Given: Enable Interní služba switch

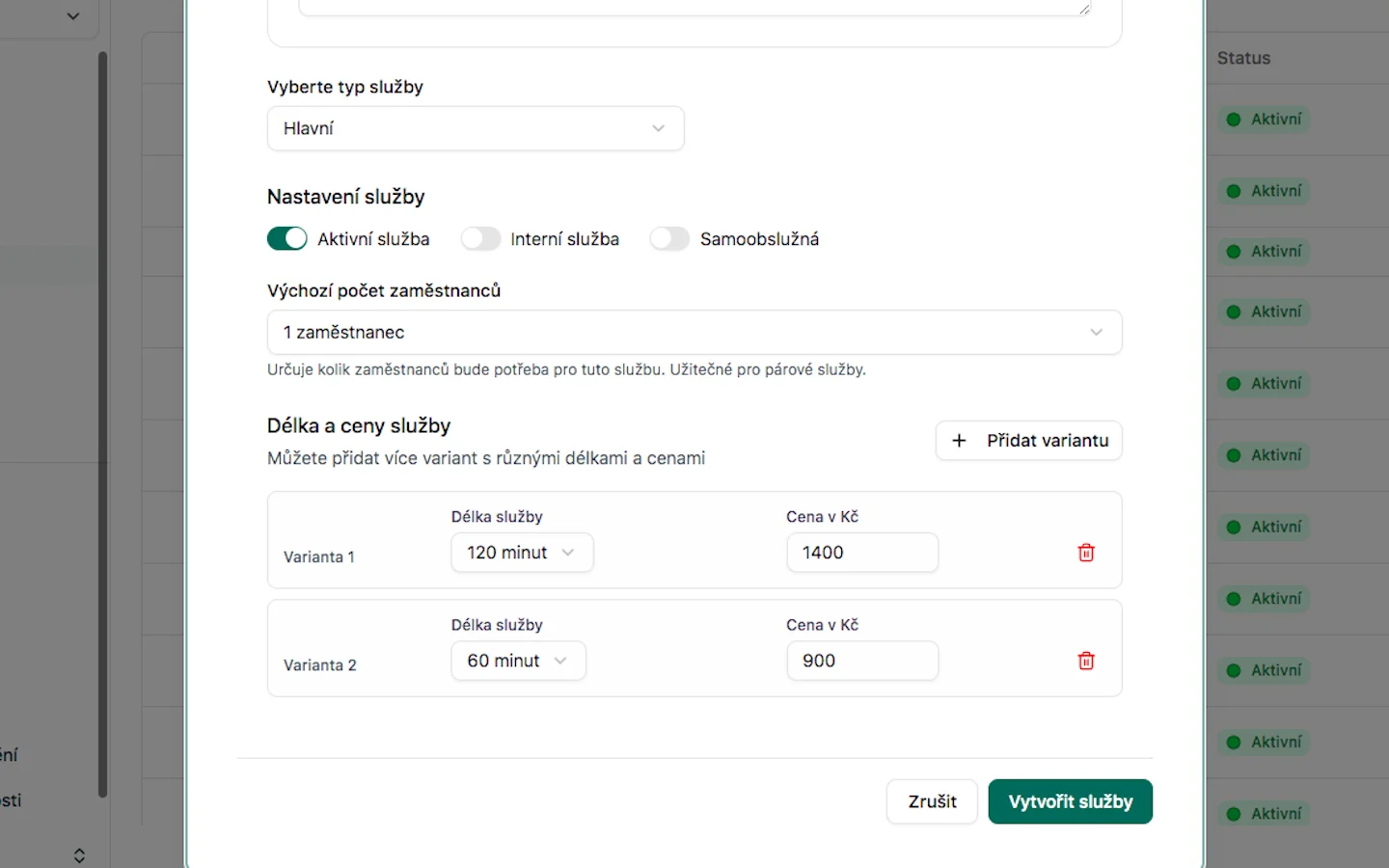Looking at the screenshot, I should coord(480,238).
